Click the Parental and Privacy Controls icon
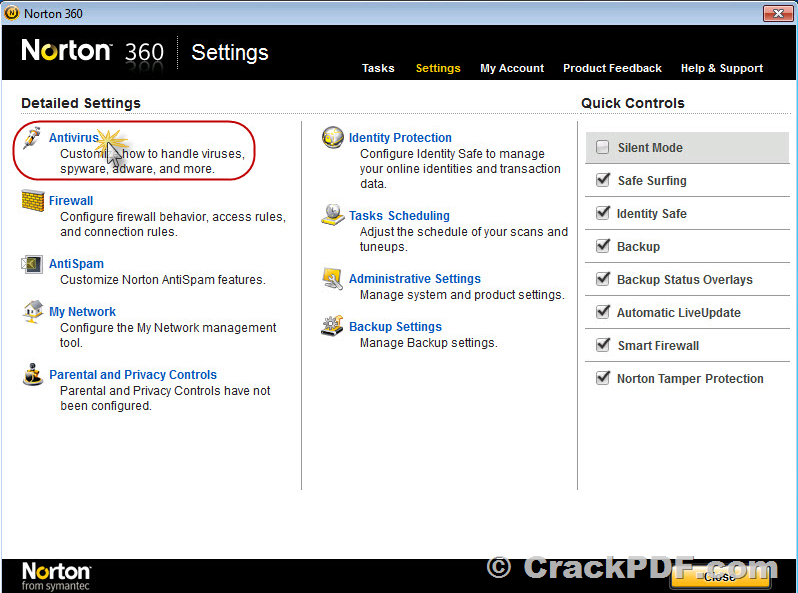The width and height of the screenshot is (798, 593). tap(33, 375)
